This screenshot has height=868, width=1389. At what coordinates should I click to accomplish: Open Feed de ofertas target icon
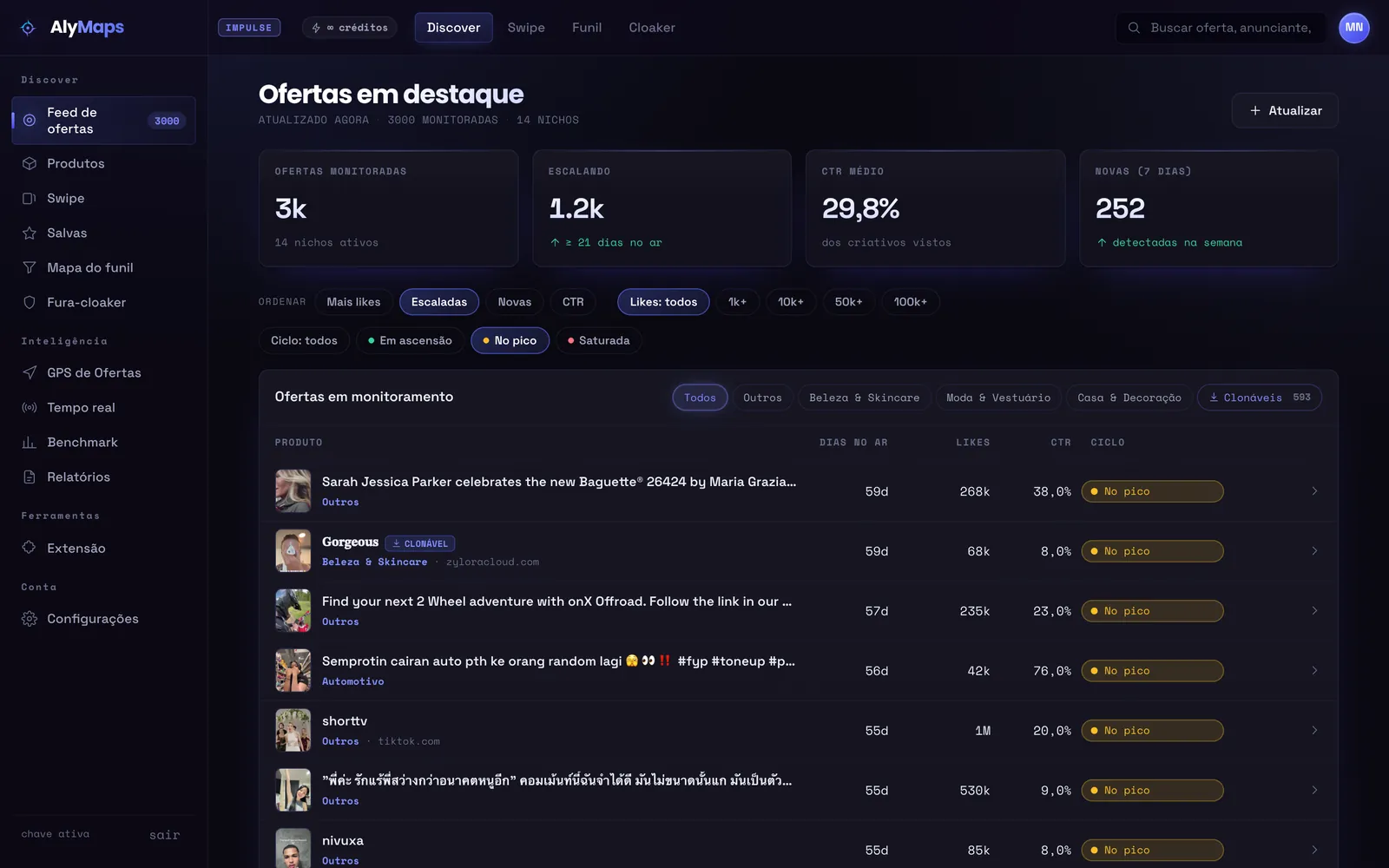(x=30, y=121)
